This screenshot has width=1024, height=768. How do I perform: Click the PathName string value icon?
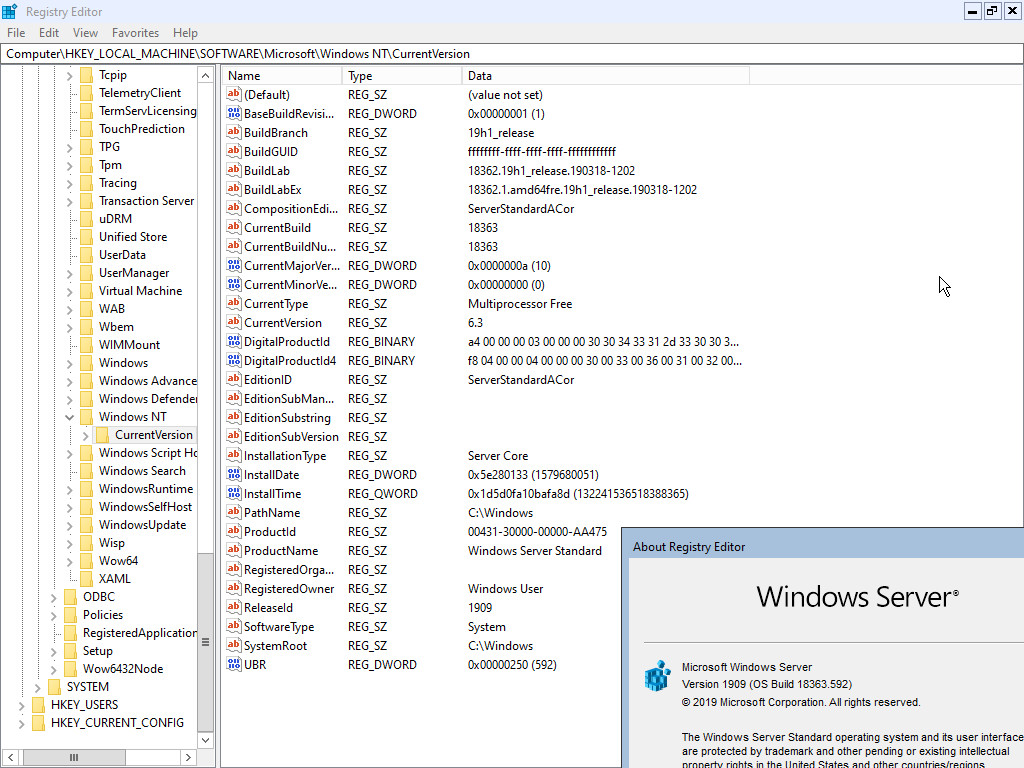click(234, 512)
